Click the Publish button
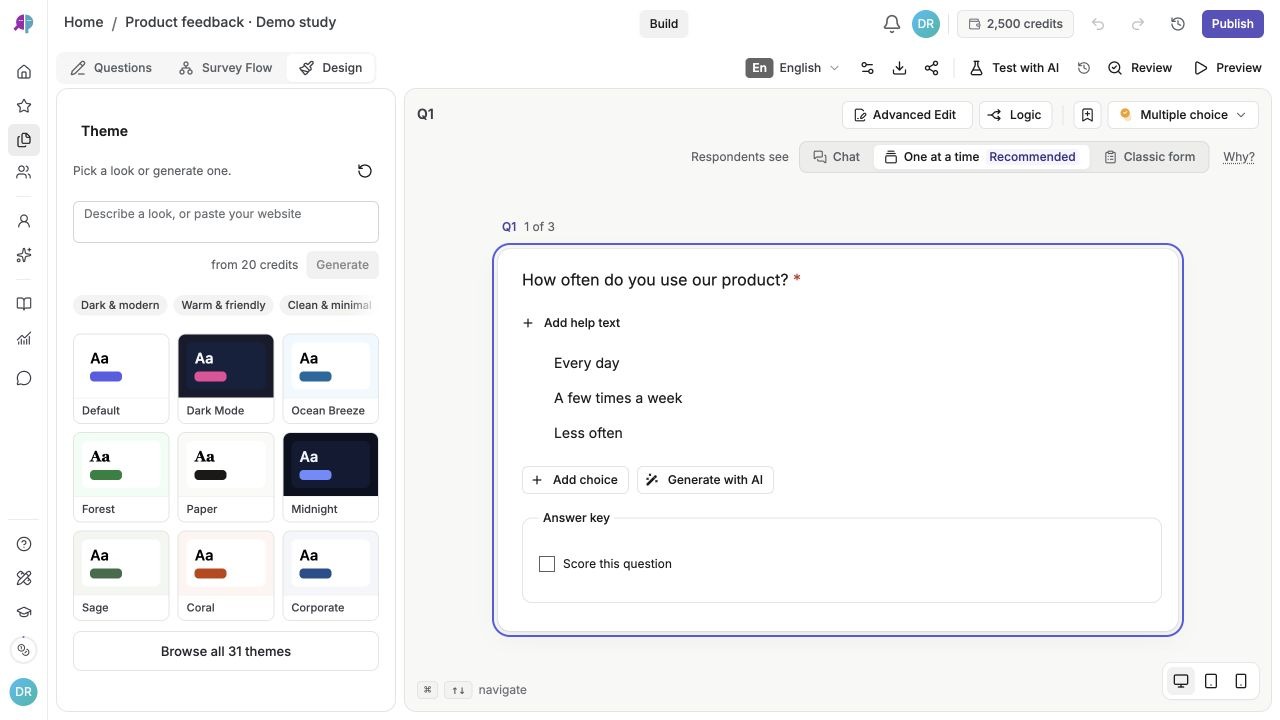Viewport: 1280px width, 720px height. pos(1232,24)
